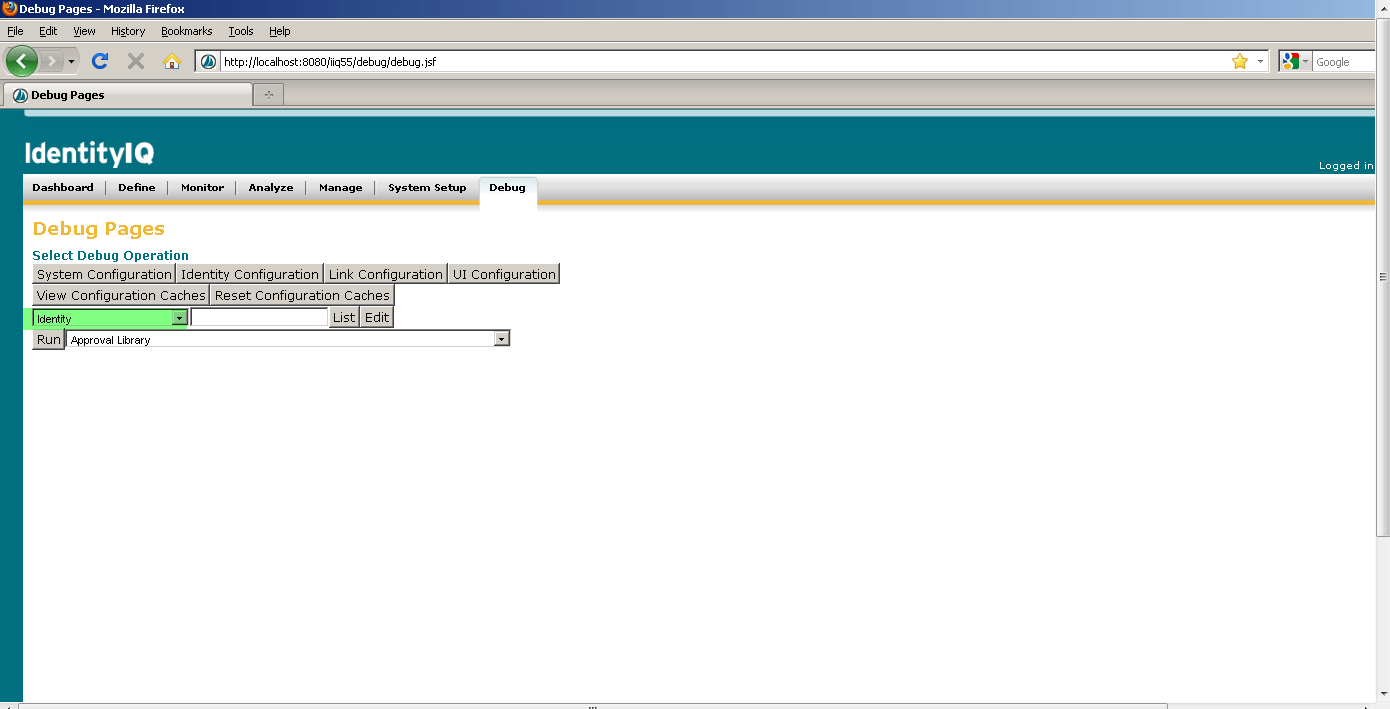Image resolution: width=1390 pixels, height=709 pixels.
Task: Open the Help menu
Action: [x=280, y=31]
